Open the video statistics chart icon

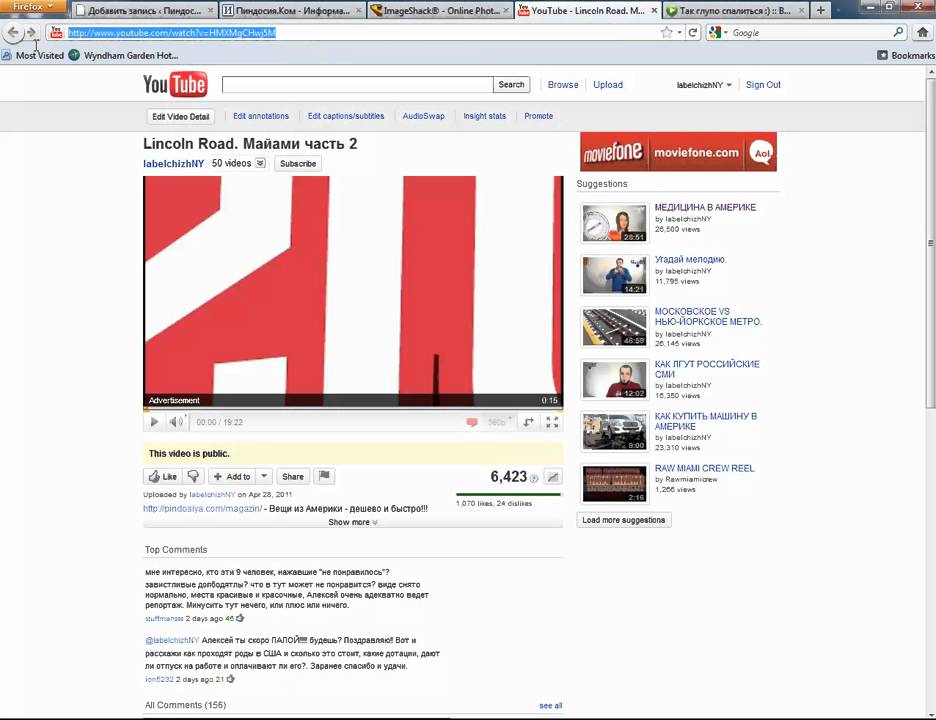(553, 477)
